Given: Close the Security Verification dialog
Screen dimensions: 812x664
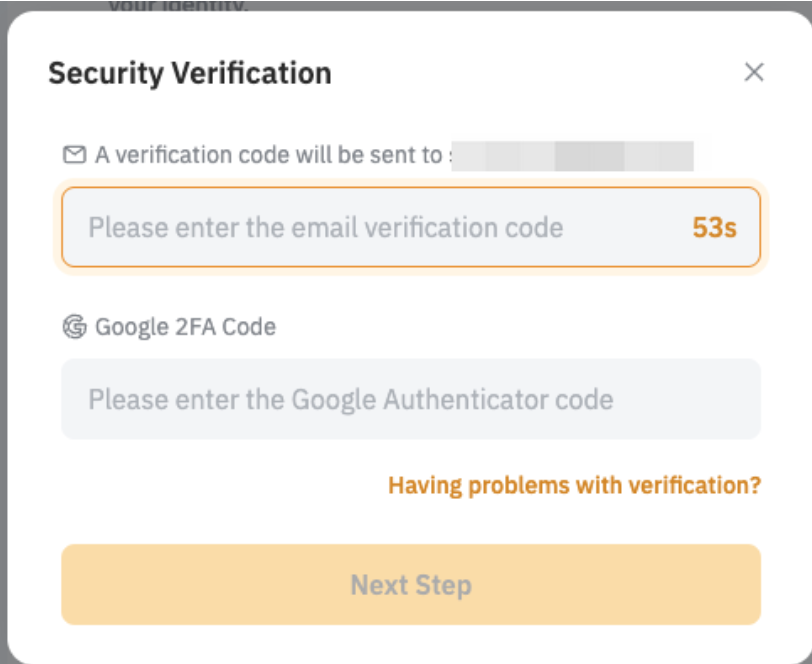Looking at the screenshot, I should click(x=754, y=72).
